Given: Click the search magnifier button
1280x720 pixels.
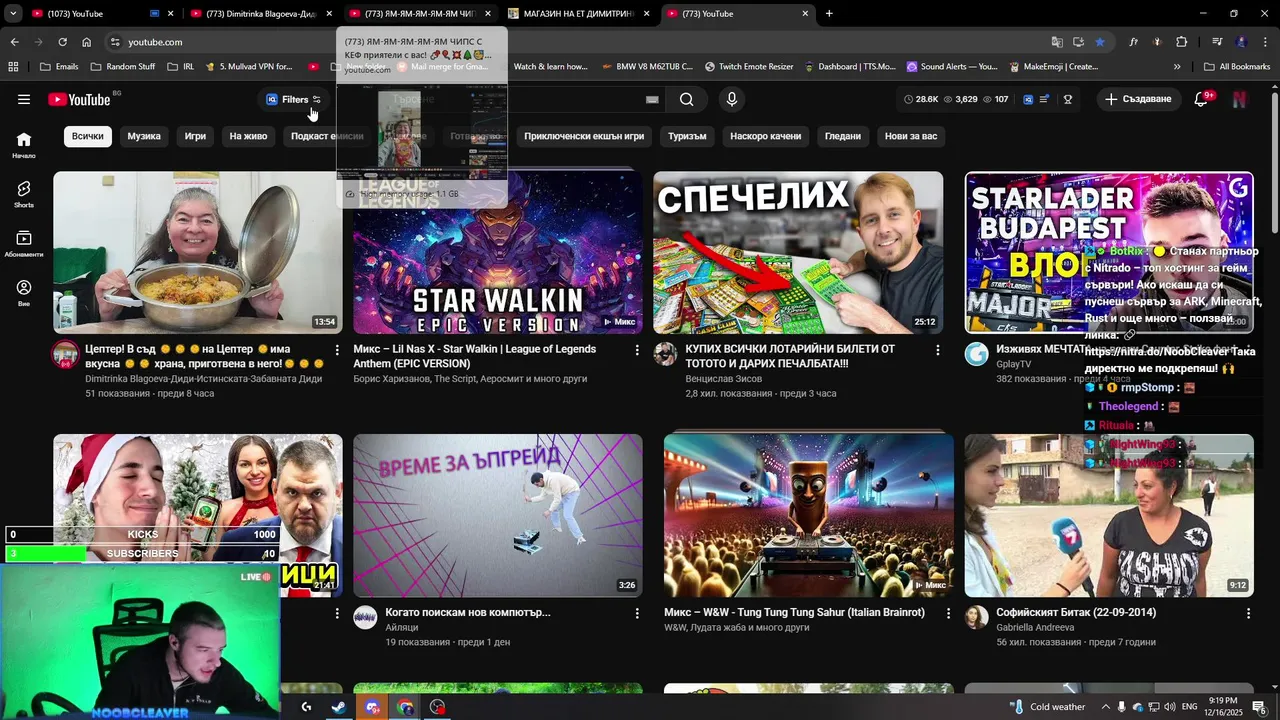Looking at the screenshot, I should (686, 99).
